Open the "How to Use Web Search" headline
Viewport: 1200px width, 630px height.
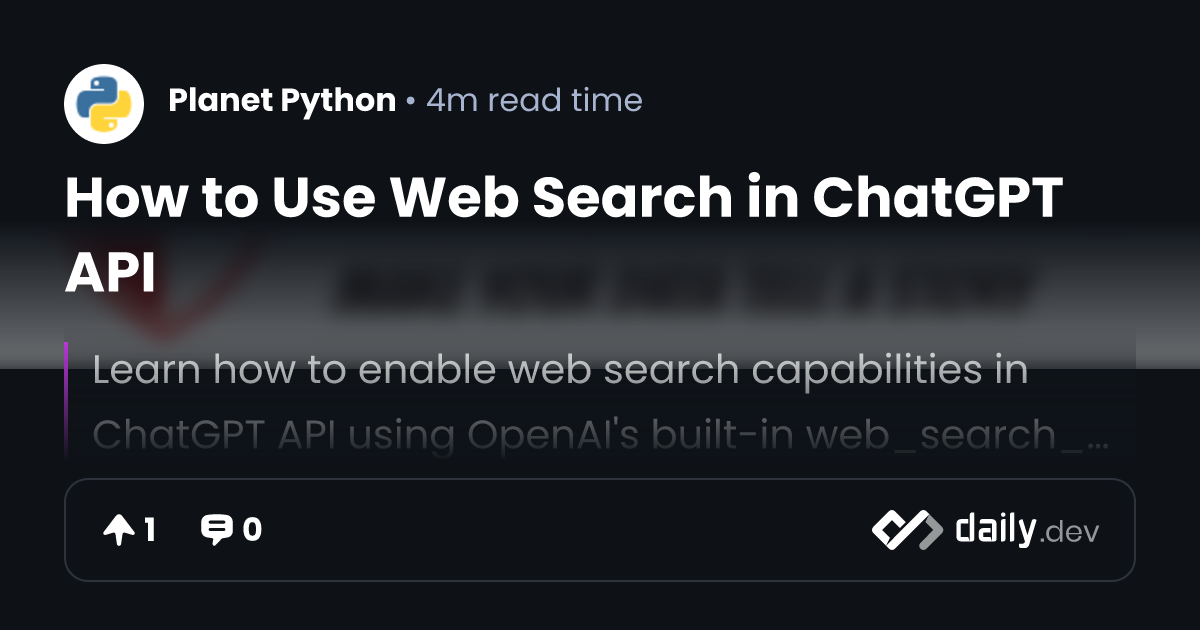pyautogui.click(x=563, y=197)
